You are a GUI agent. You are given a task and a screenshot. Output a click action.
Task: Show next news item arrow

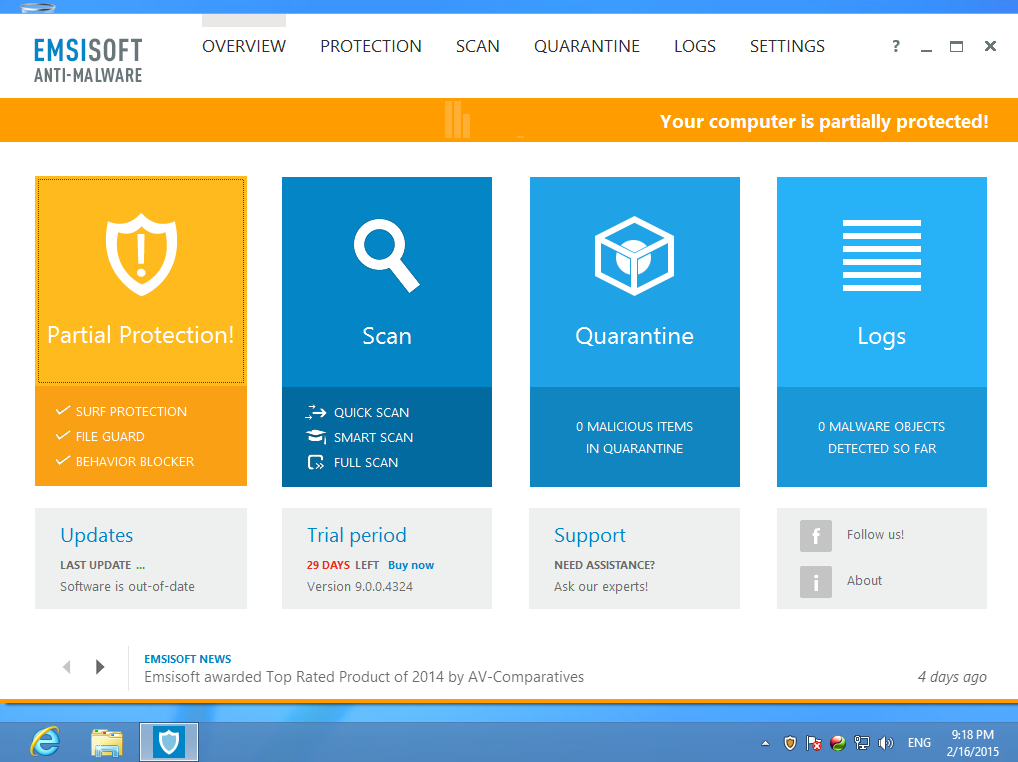pyautogui.click(x=99, y=667)
